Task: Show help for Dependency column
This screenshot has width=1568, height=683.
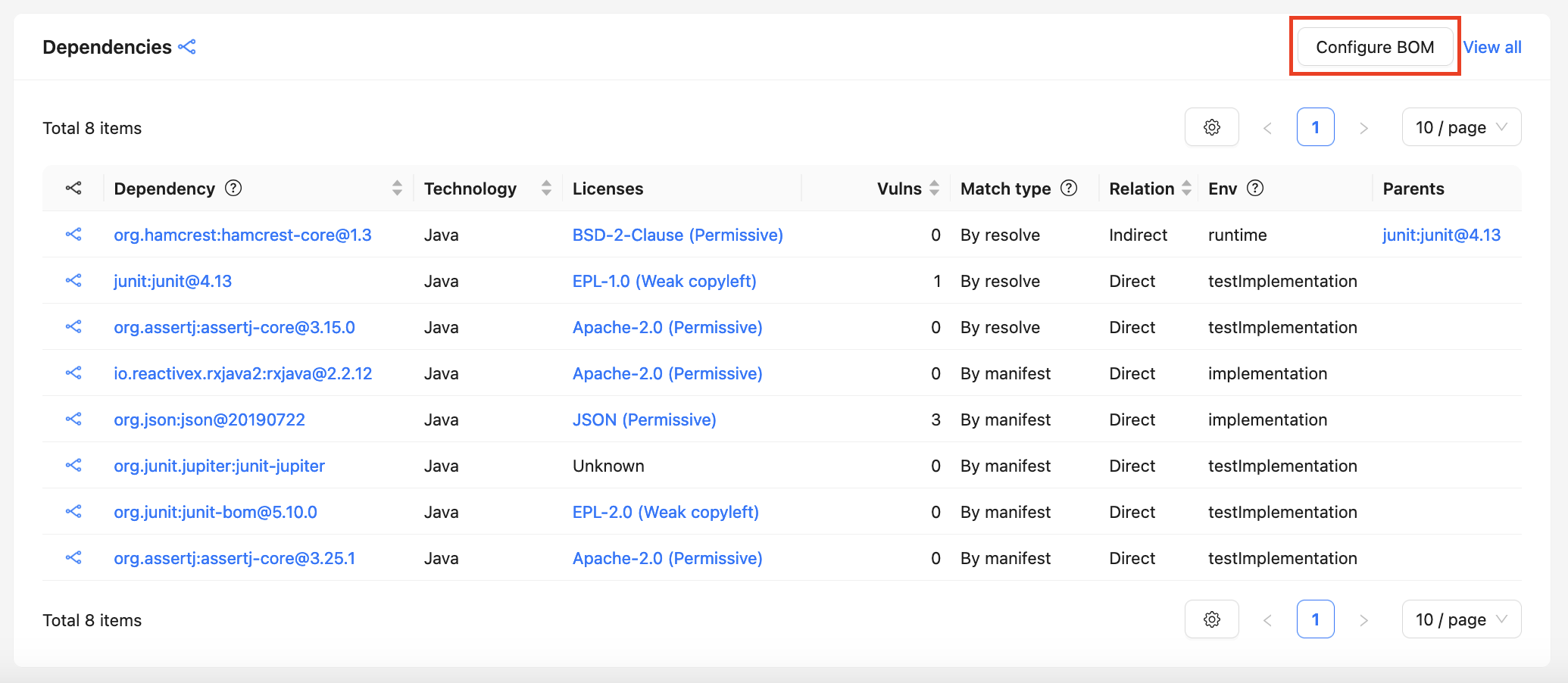Action: pos(233,188)
